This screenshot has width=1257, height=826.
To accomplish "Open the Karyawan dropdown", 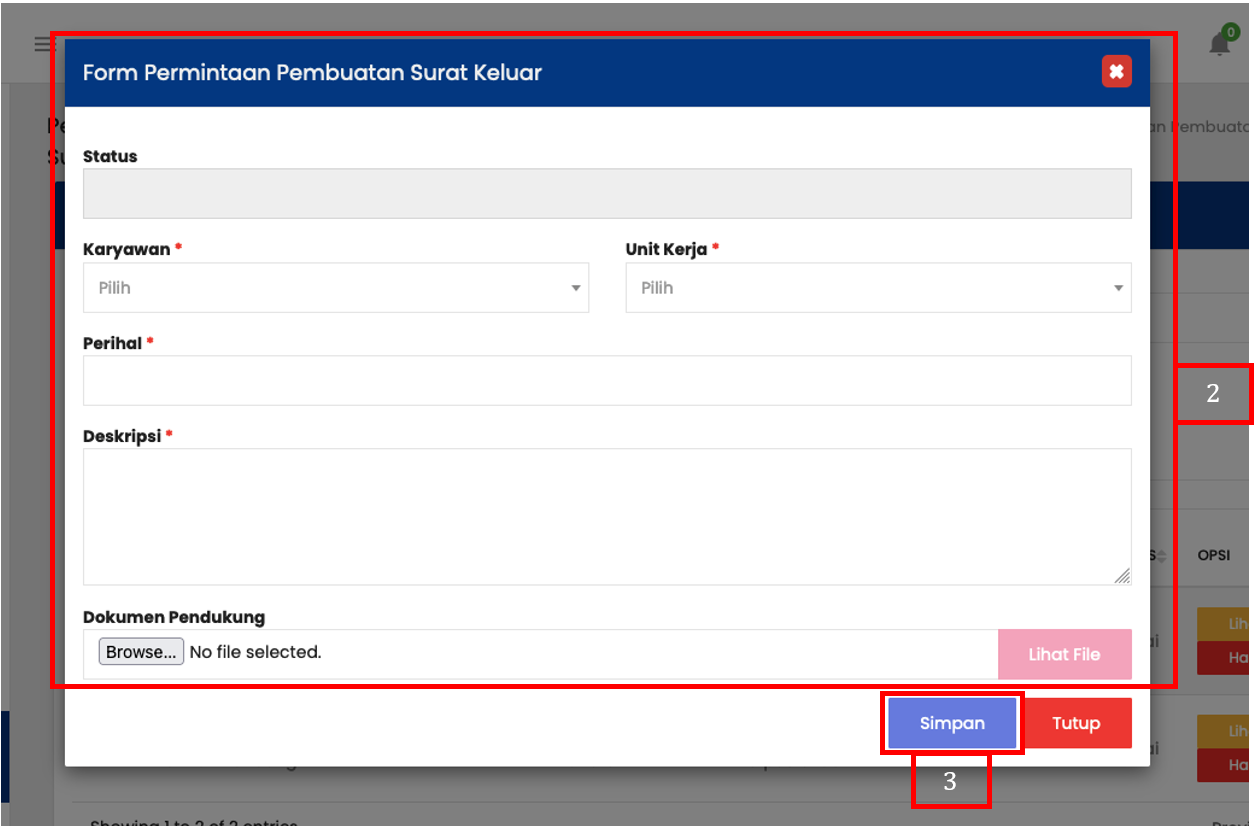I will [335, 288].
